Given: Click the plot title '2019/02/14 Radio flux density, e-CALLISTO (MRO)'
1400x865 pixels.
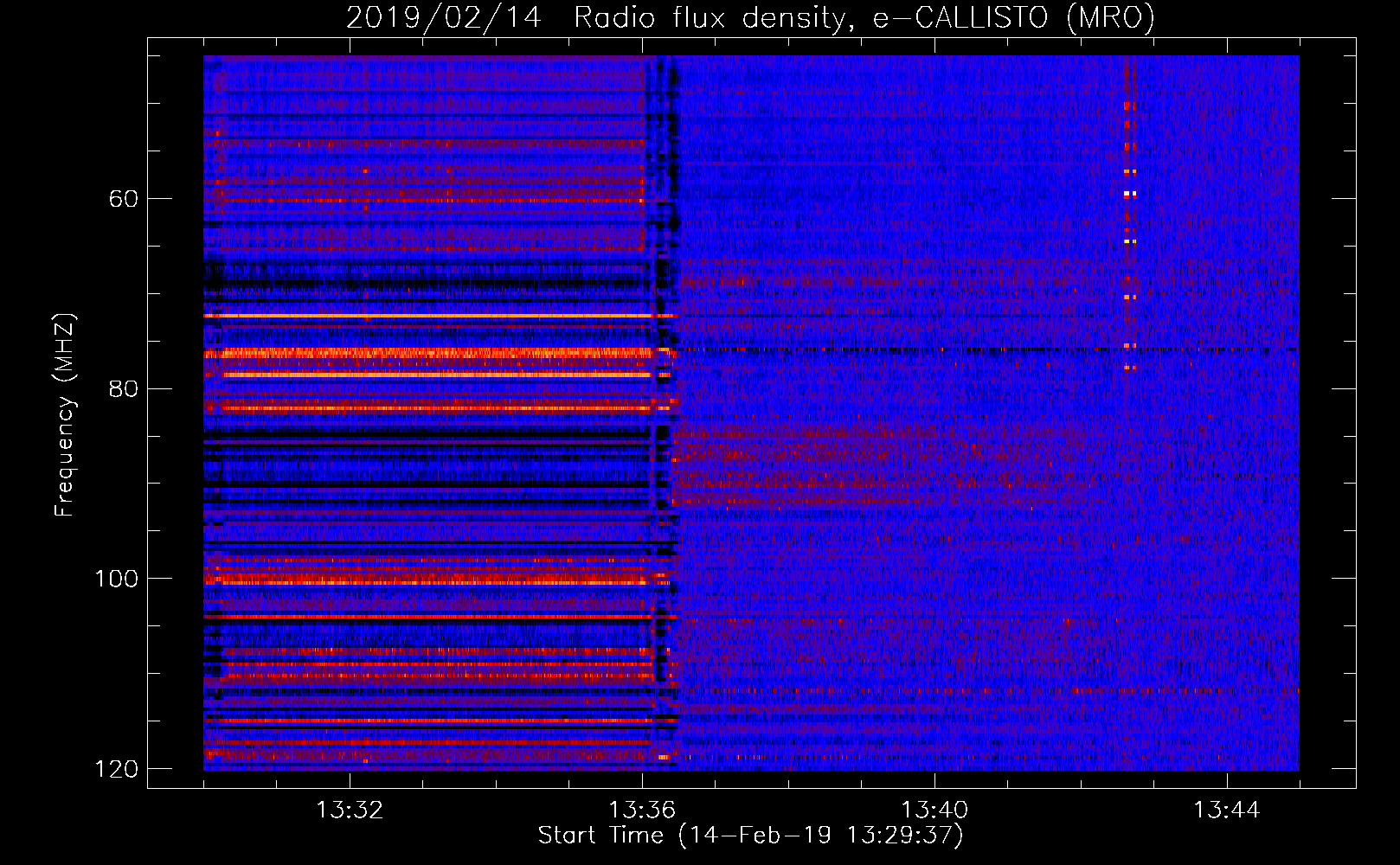Looking at the screenshot, I should point(750,18).
